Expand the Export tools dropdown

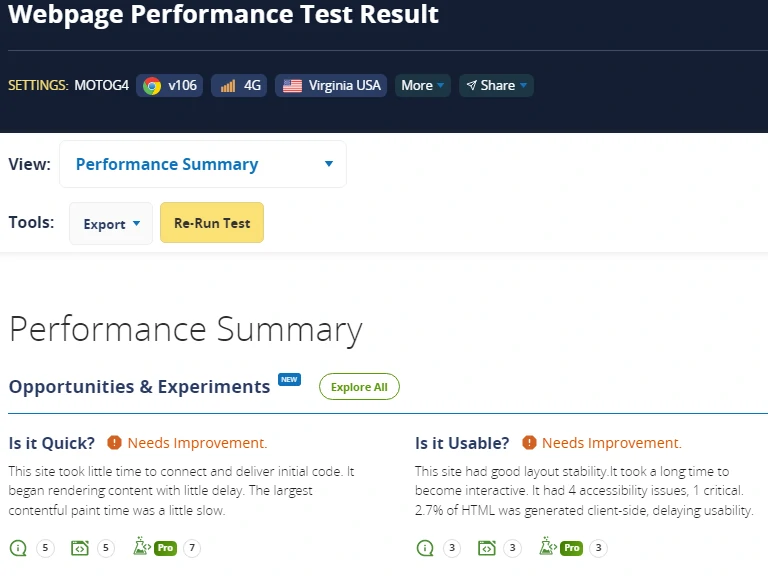click(x=111, y=224)
